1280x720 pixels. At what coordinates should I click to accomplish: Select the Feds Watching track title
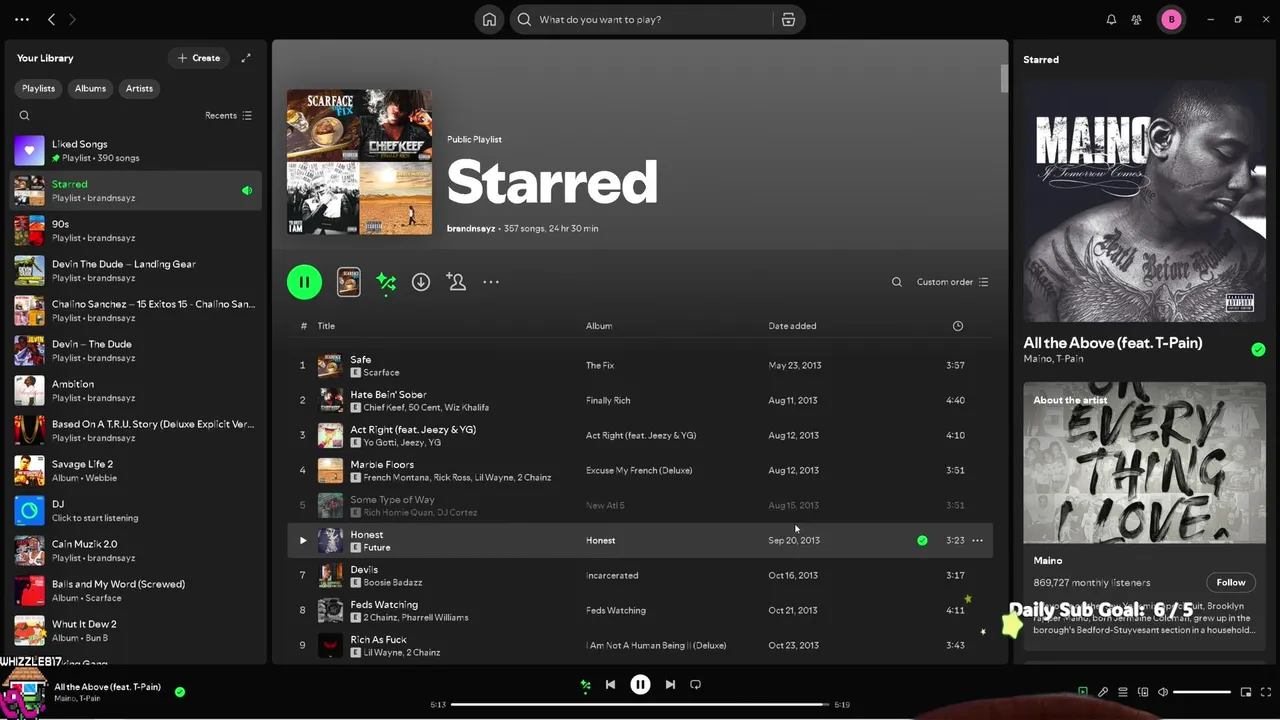(x=384, y=604)
